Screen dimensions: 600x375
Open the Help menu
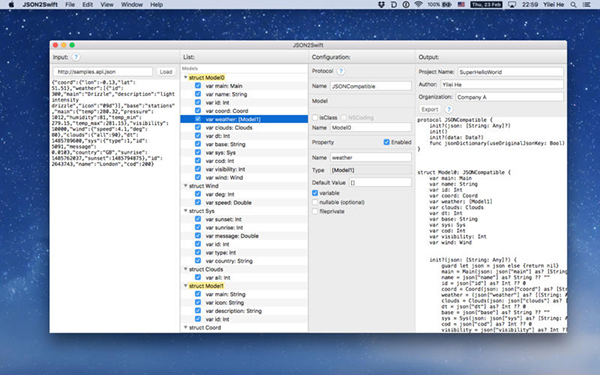click(x=157, y=5)
